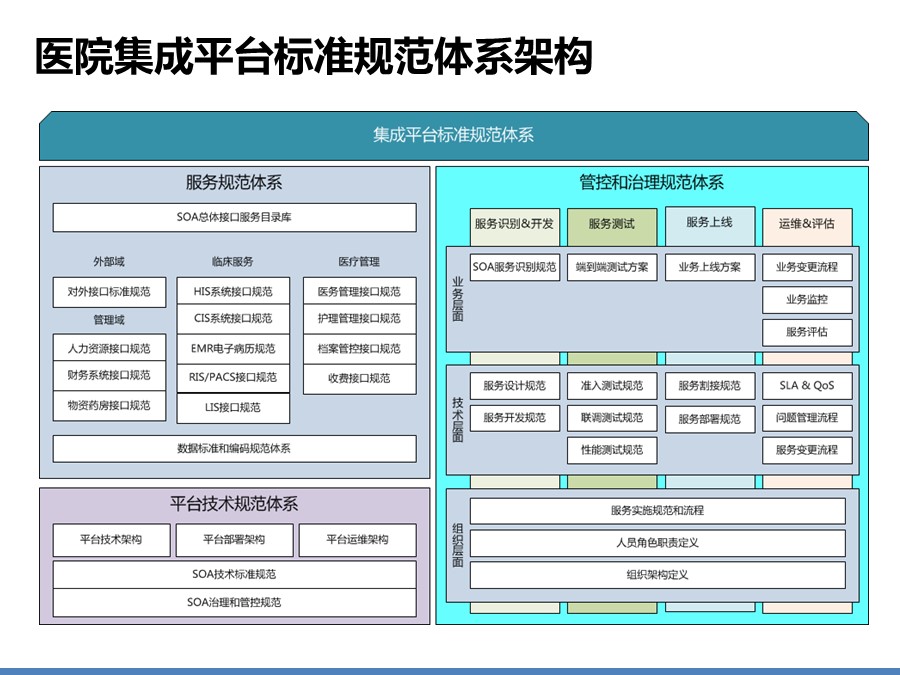Image resolution: width=900 pixels, height=675 pixels.
Task: Select 服务割接规范 box
Action: click(x=709, y=386)
